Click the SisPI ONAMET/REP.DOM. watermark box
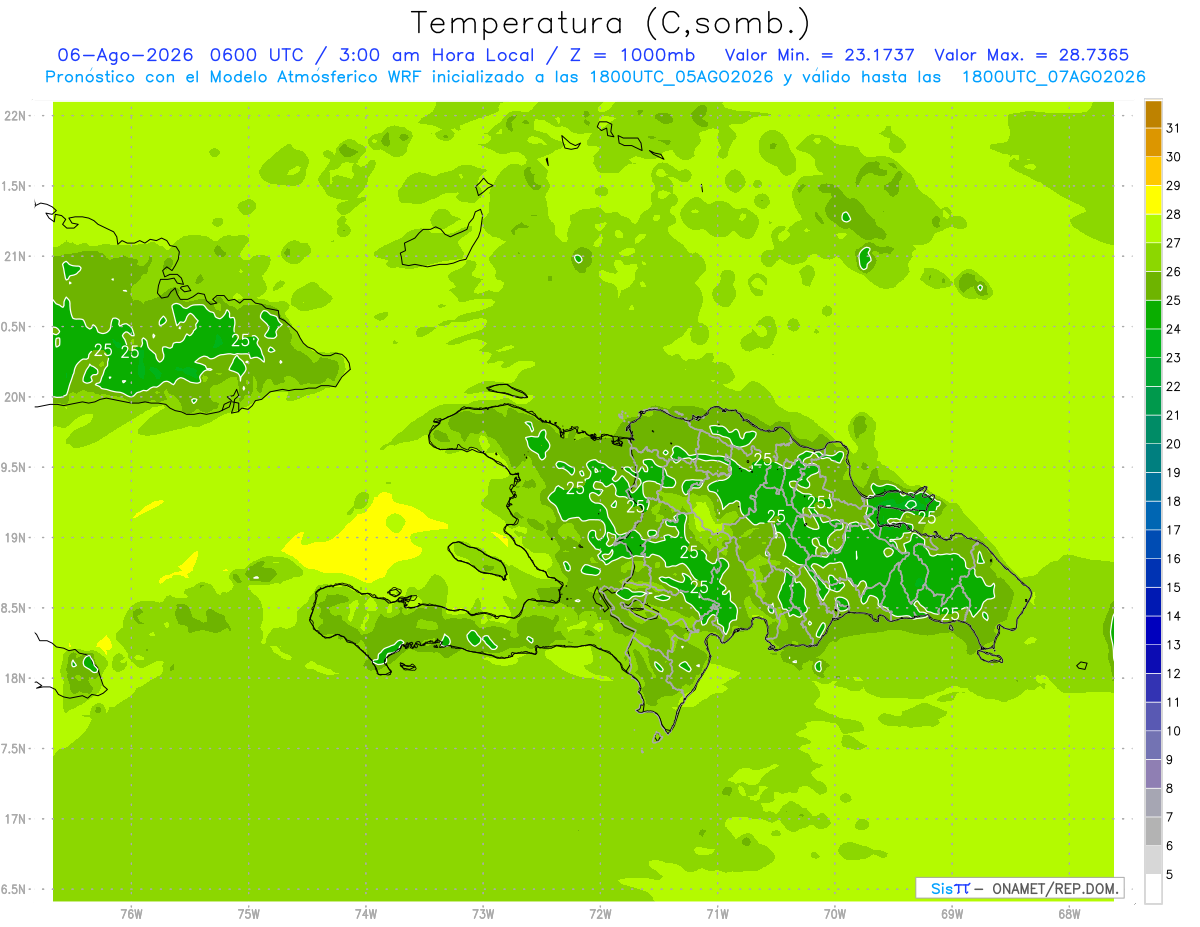The height and width of the screenshot is (927, 1200). (1019, 888)
